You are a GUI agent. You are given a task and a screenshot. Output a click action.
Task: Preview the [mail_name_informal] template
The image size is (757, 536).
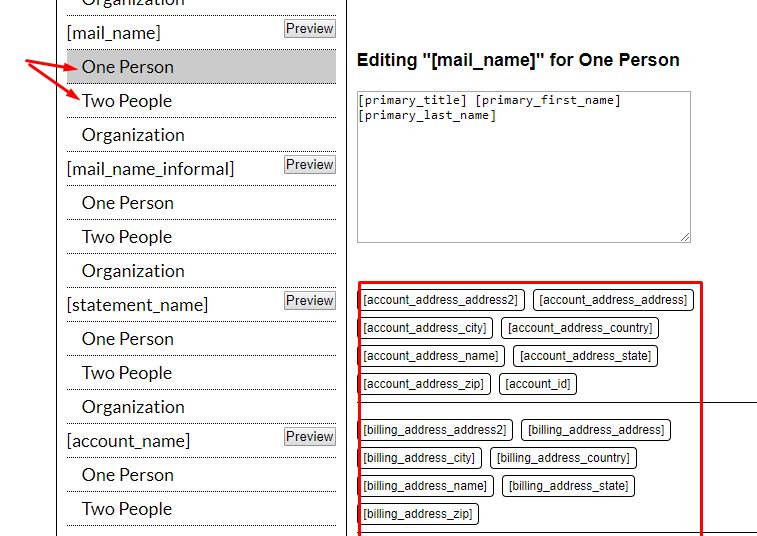[x=309, y=165]
